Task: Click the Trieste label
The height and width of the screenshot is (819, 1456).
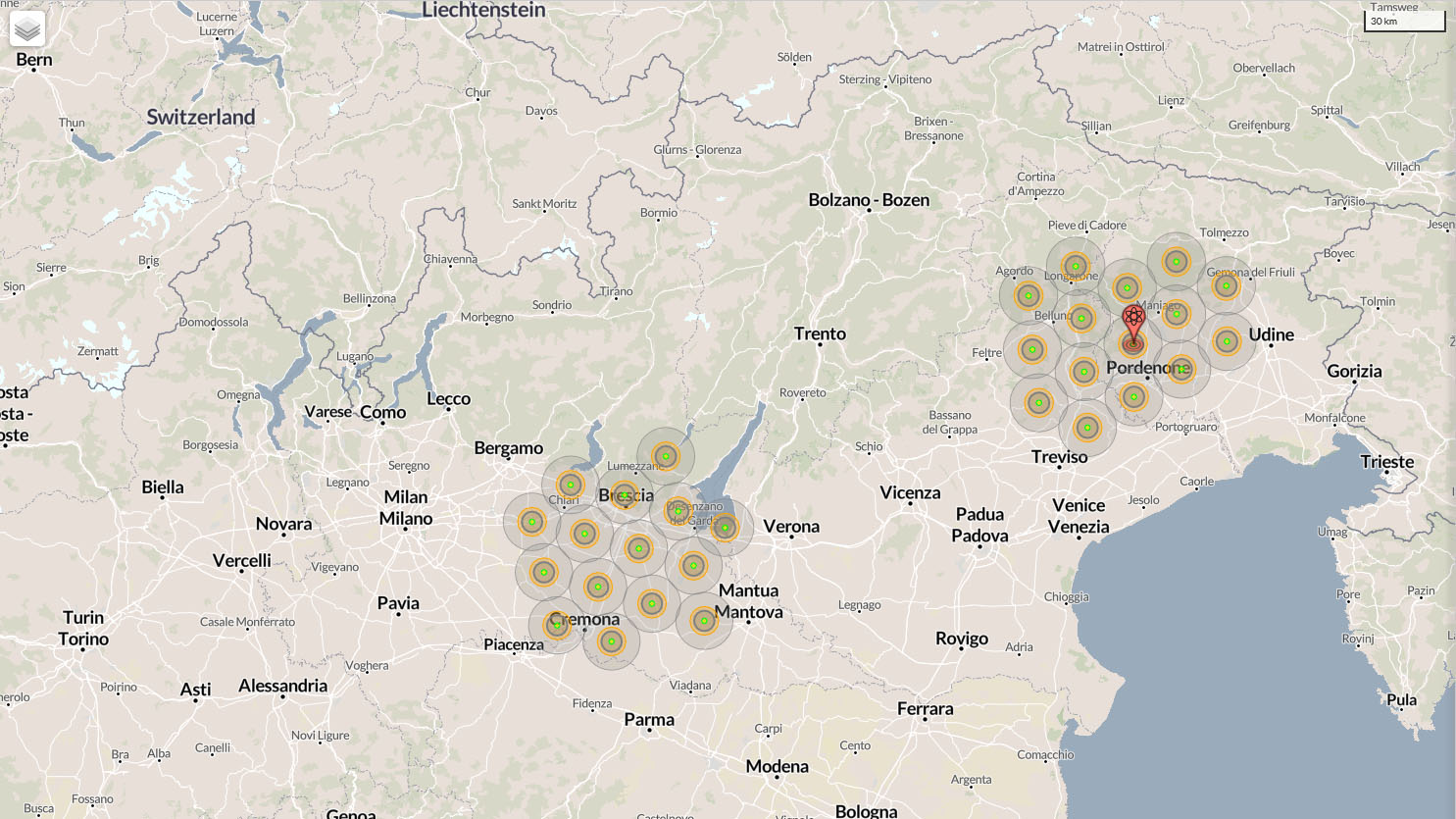Action: point(1387,462)
